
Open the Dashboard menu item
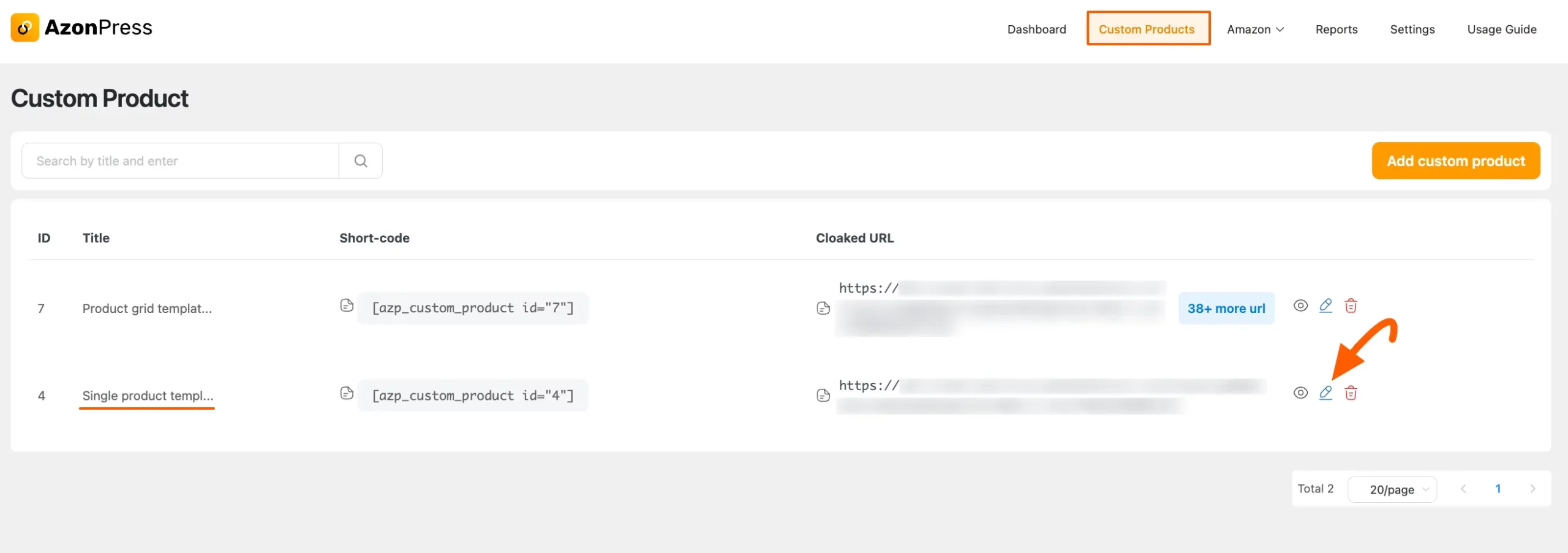pos(1036,29)
